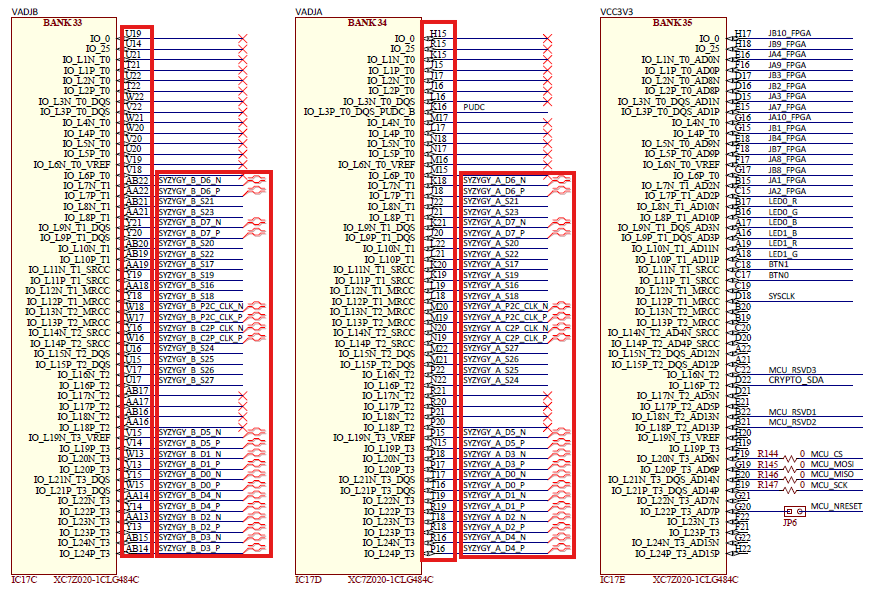Select net label SYZYGY_B_S27
This screenshot has width=882, height=595.
(x=187, y=380)
